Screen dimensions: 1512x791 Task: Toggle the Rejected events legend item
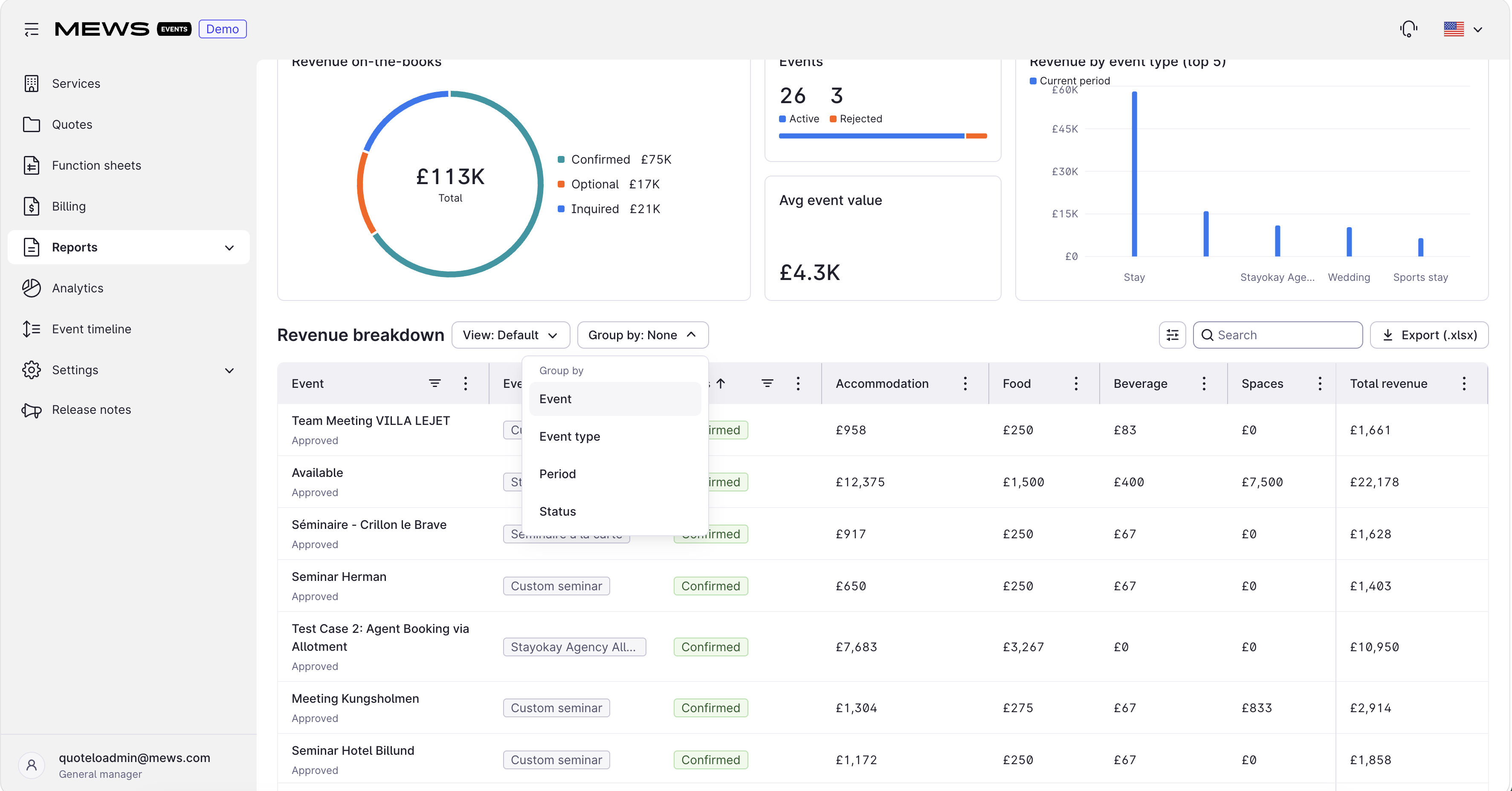[855, 118]
